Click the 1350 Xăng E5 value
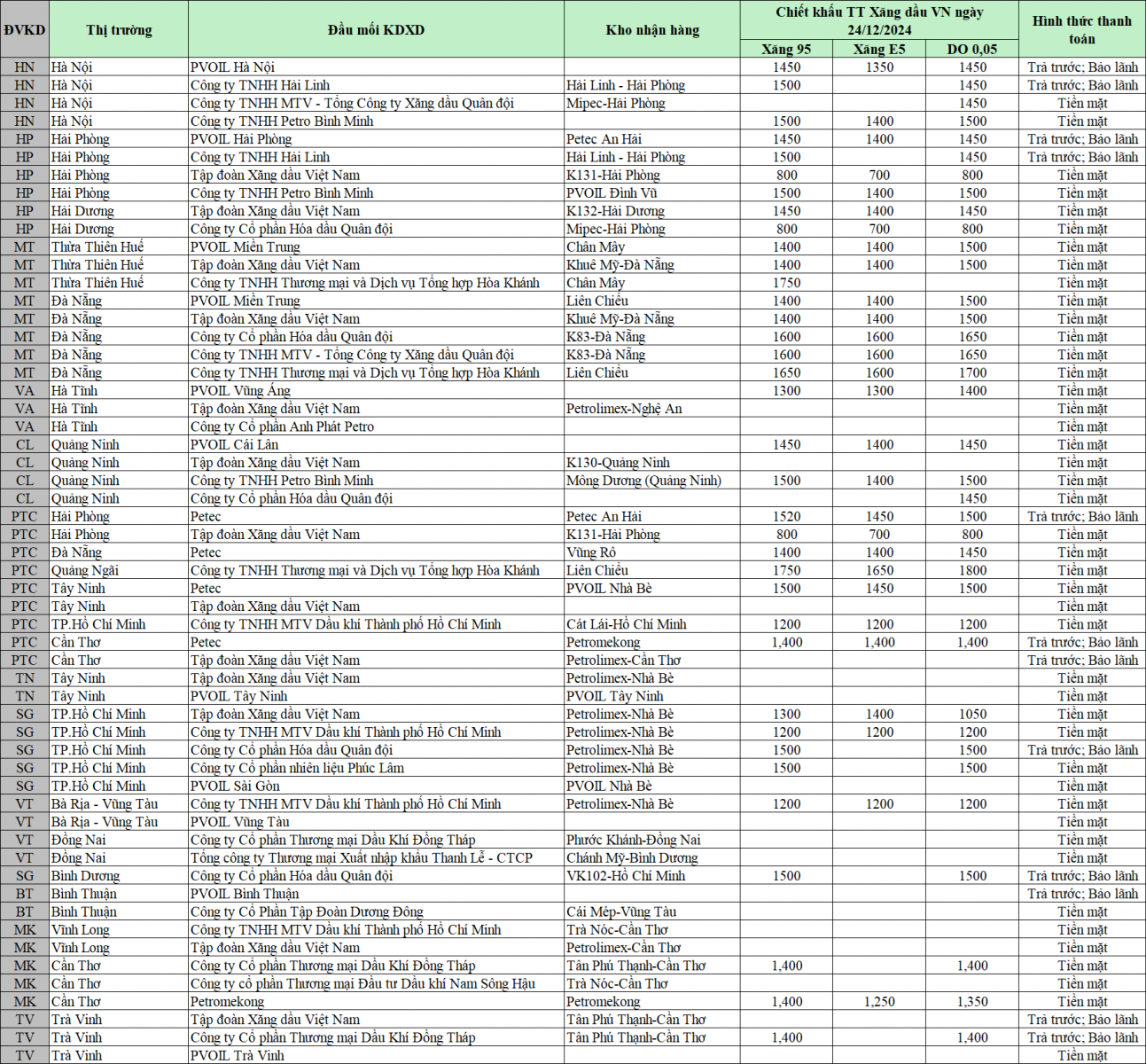Image resolution: width=1146 pixels, height=1064 pixels. (x=879, y=67)
